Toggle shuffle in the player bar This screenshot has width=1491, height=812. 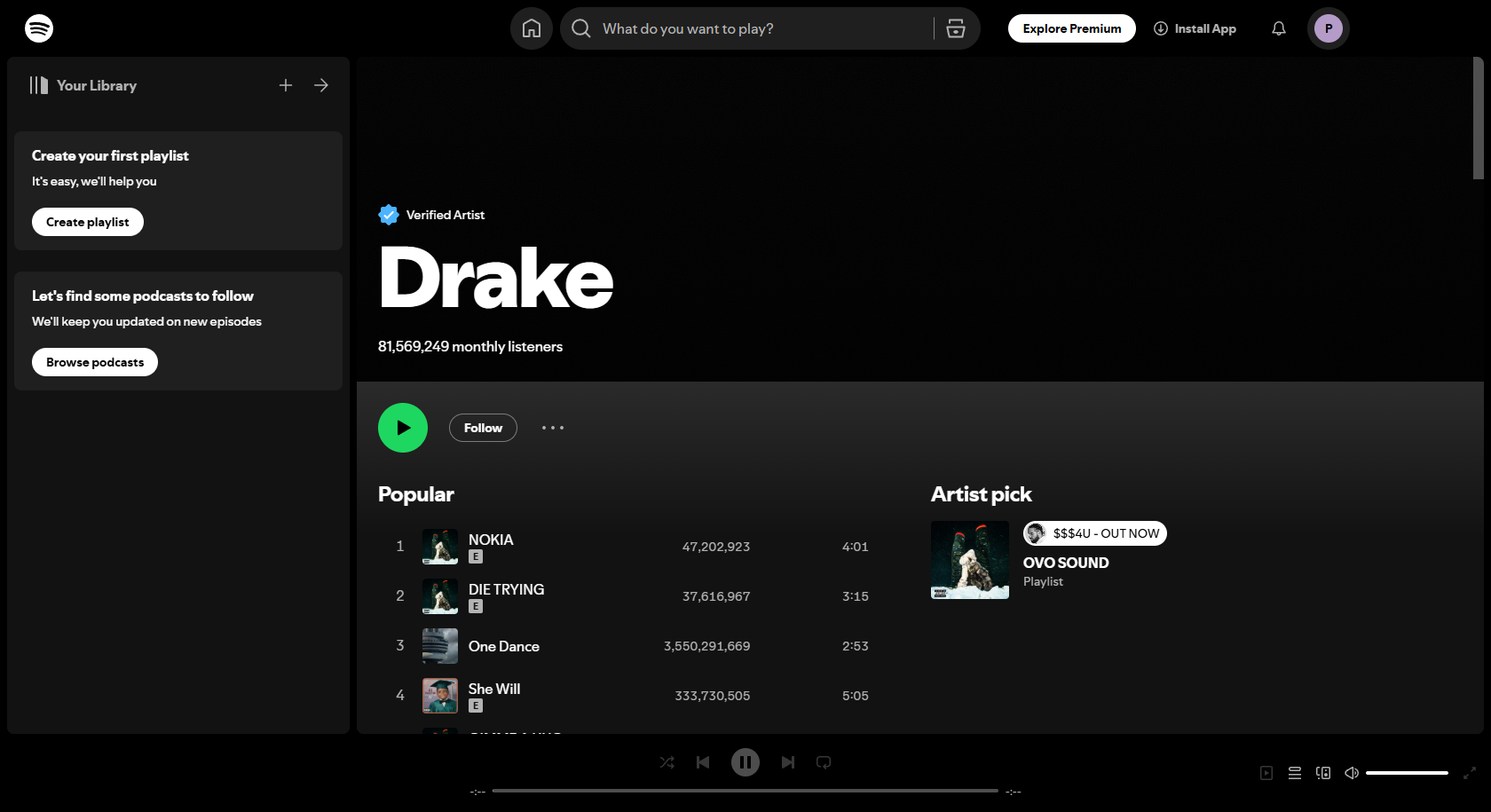(667, 762)
